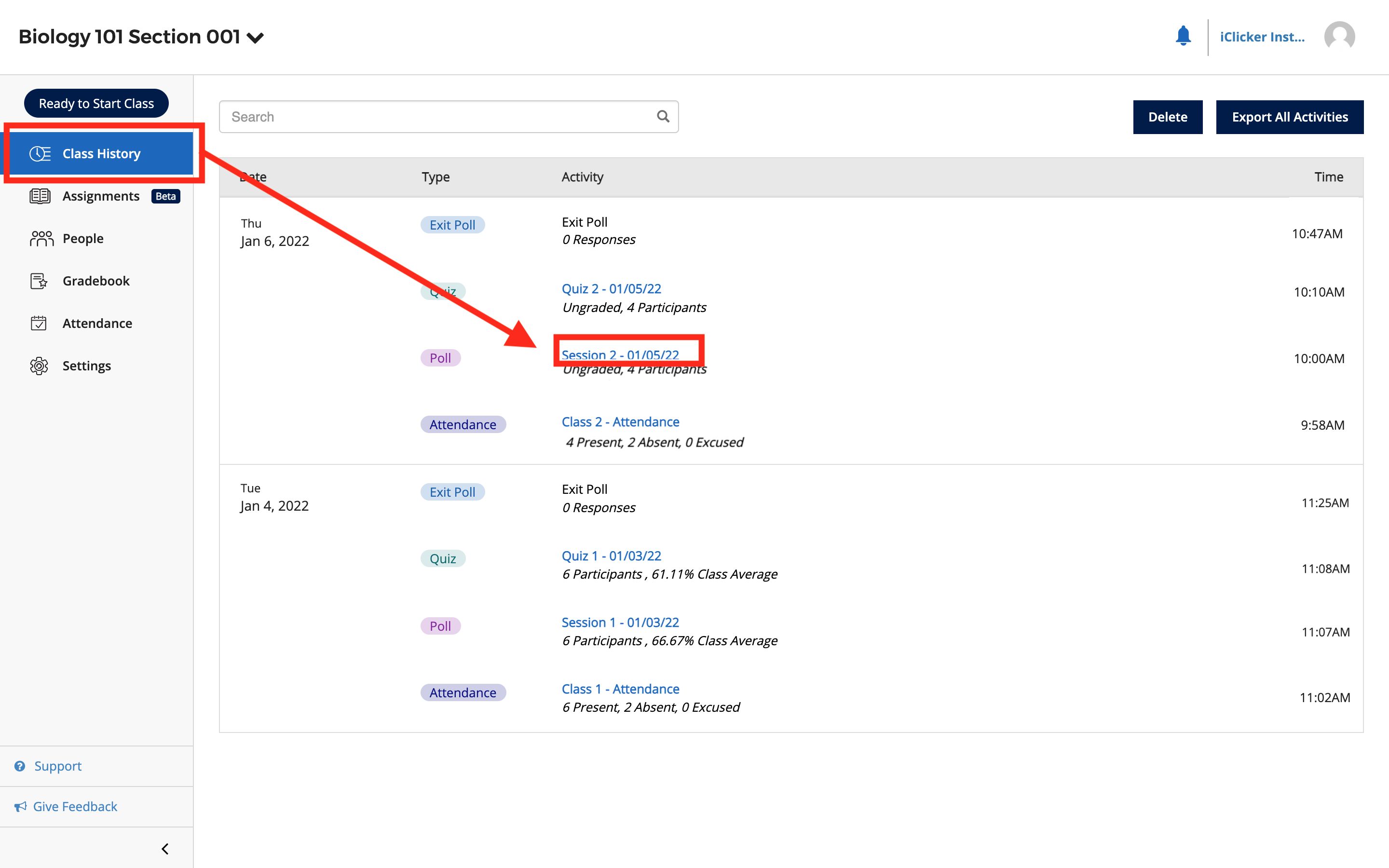The width and height of the screenshot is (1389, 868).
Task: Open Quiz 1 - 01/03/22 results
Action: click(611, 555)
